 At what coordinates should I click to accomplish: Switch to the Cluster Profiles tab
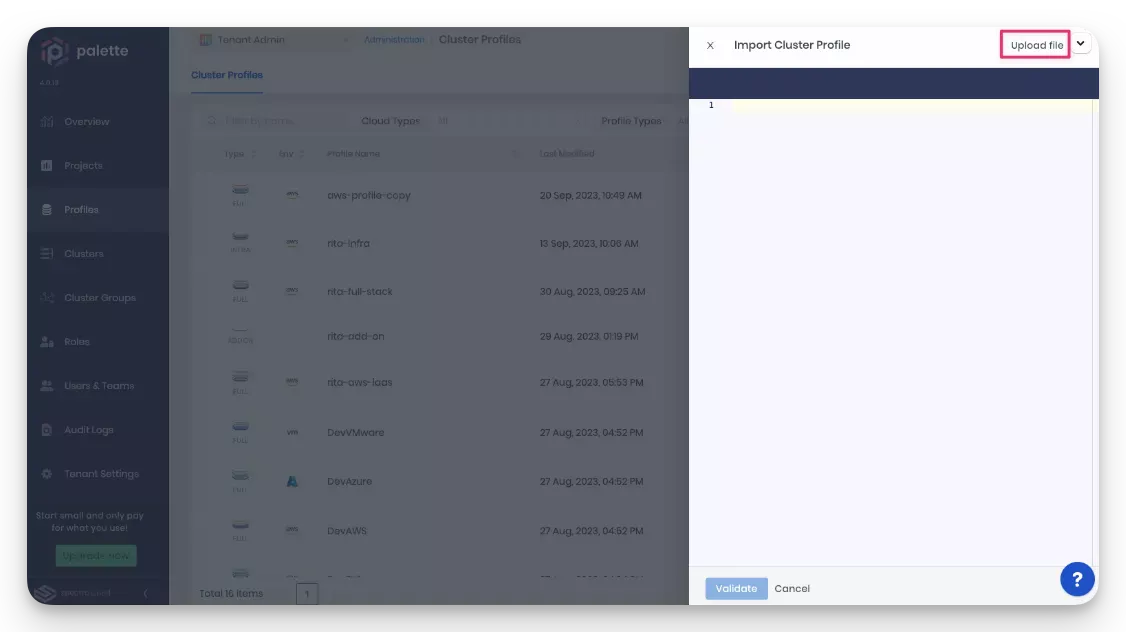pyautogui.click(x=227, y=74)
